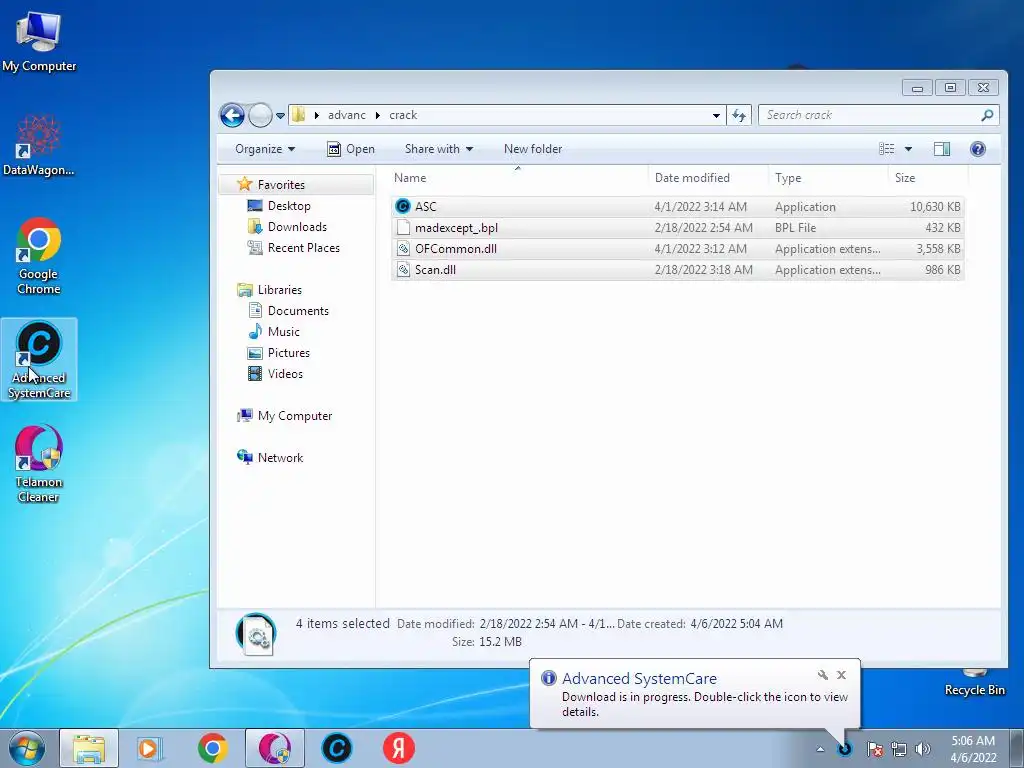The height and width of the screenshot is (768, 1024).
Task: Select the Scan.dll file
Action: click(x=677, y=270)
